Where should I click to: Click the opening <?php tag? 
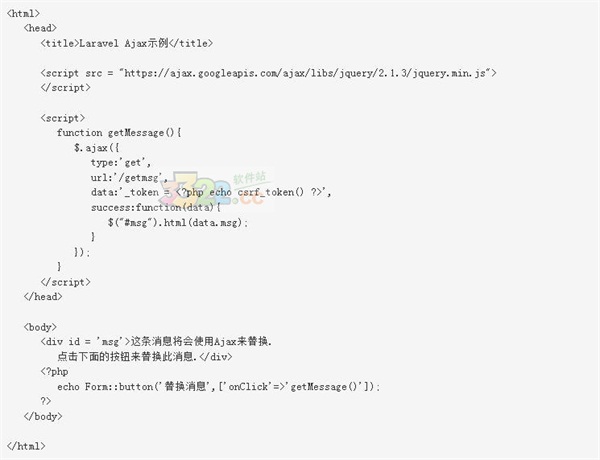(x=54, y=372)
